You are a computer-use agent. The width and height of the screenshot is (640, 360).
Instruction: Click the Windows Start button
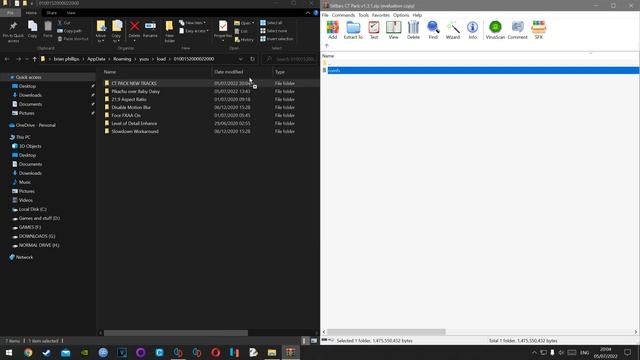point(9,353)
